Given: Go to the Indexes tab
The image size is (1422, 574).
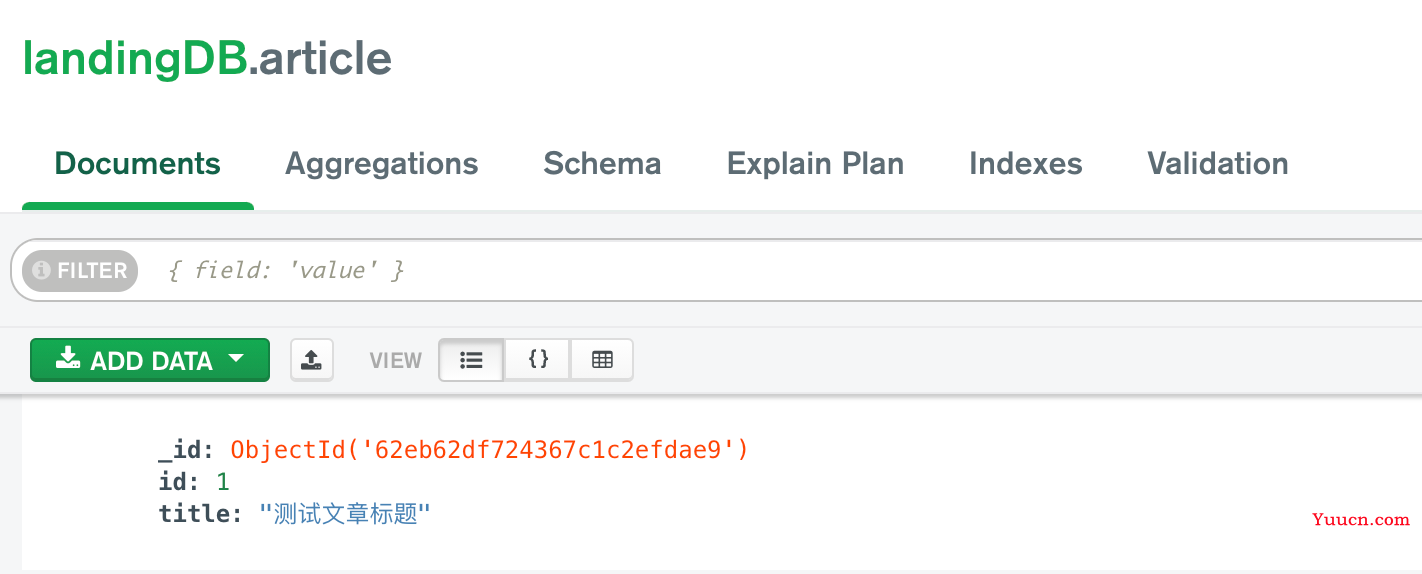Looking at the screenshot, I should click(x=1026, y=164).
